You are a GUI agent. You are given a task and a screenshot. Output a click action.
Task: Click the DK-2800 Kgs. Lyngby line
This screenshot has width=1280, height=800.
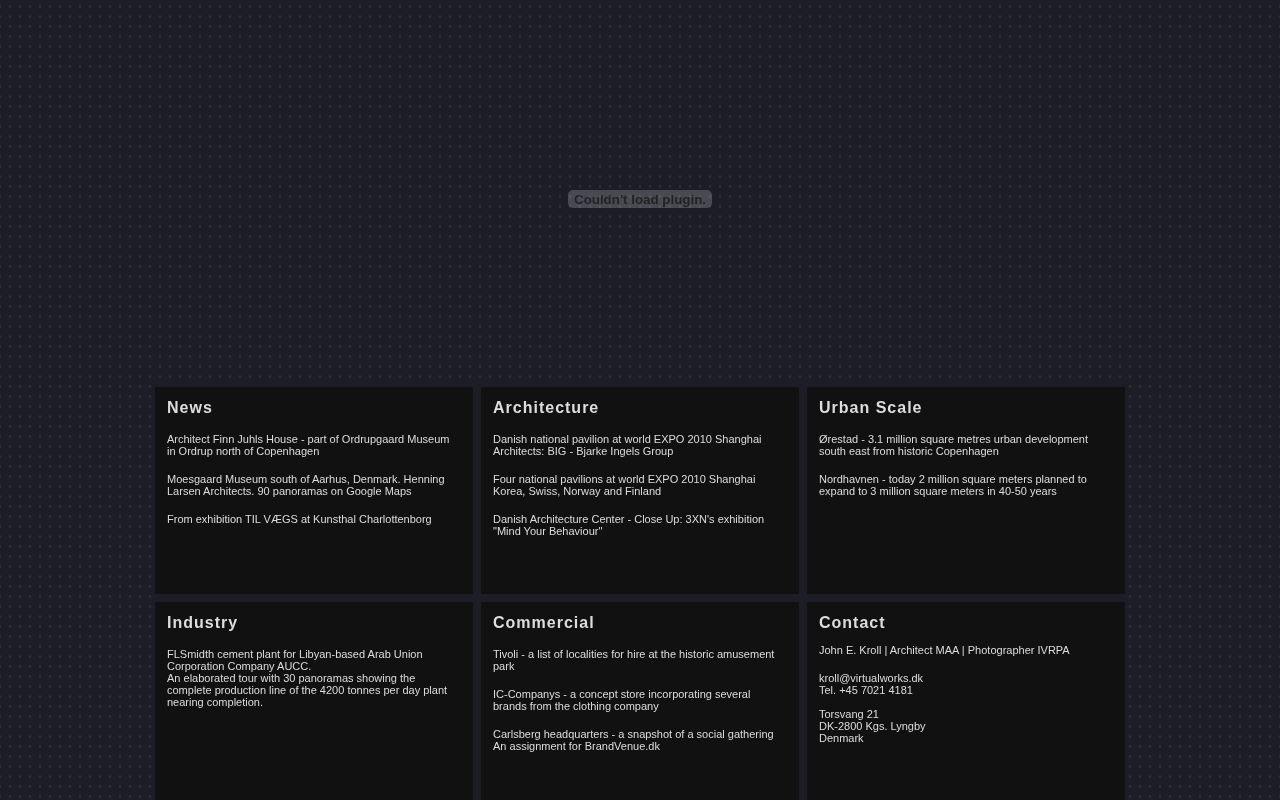coord(872,726)
